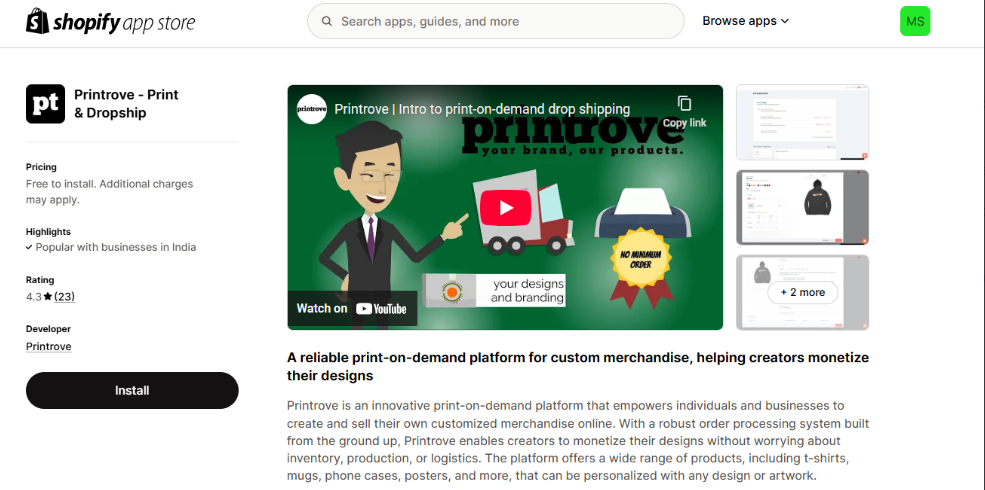
Task: Install the Printrove app
Action: pyautogui.click(x=132, y=390)
